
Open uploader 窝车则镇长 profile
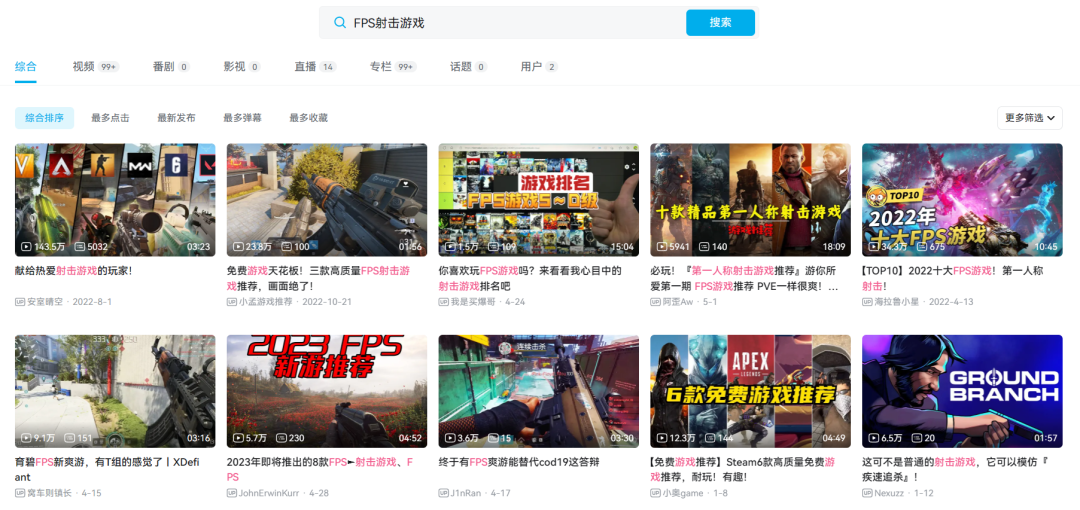(x=50, y=493)
